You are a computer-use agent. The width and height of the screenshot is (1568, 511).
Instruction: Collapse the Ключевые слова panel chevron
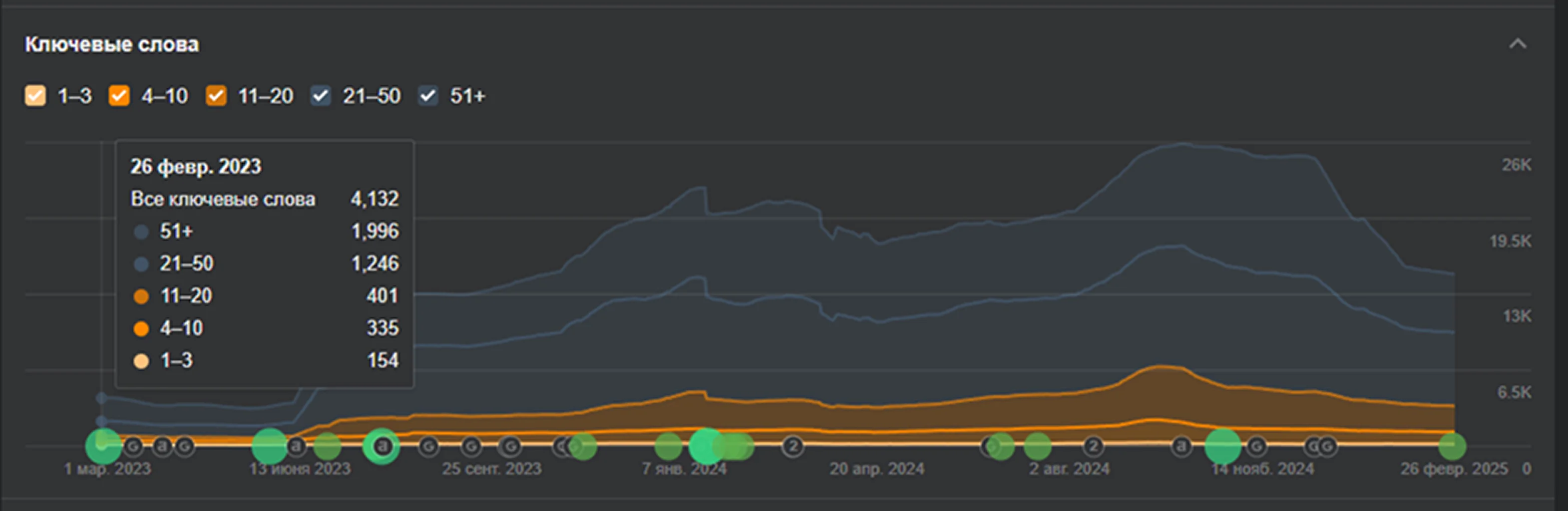point(1517,44)
